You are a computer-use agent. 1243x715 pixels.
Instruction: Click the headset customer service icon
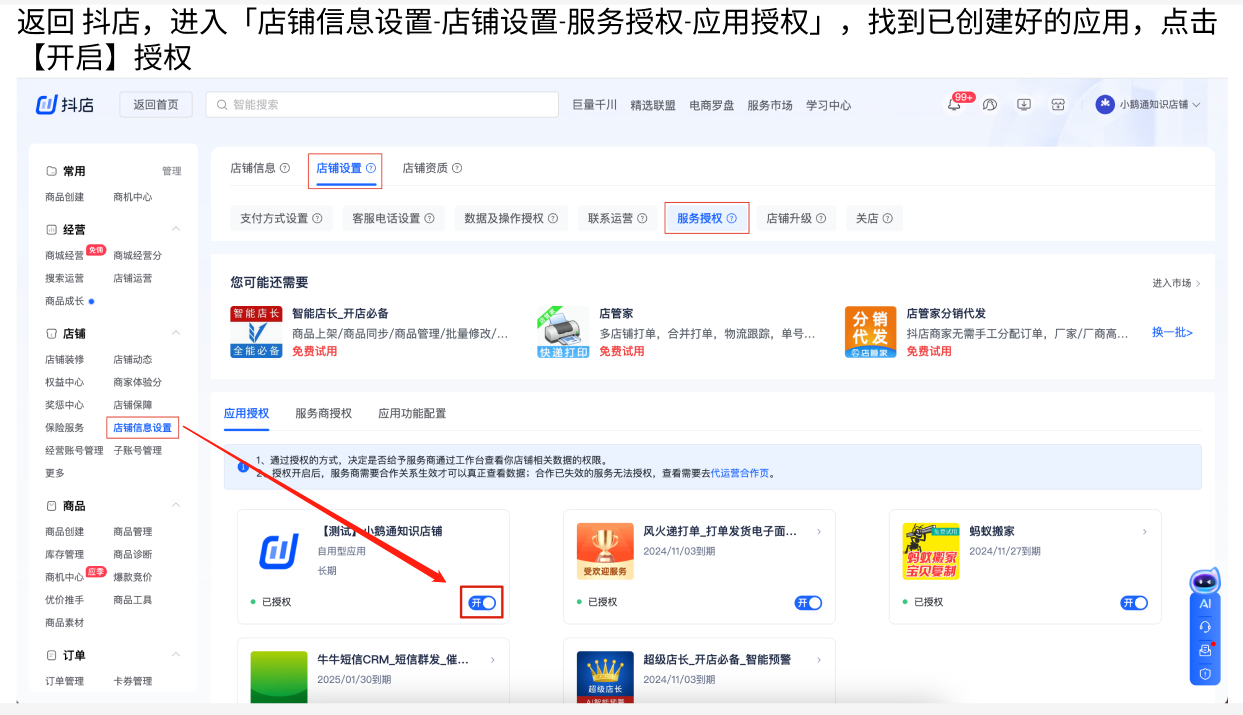pos(1205,627)
